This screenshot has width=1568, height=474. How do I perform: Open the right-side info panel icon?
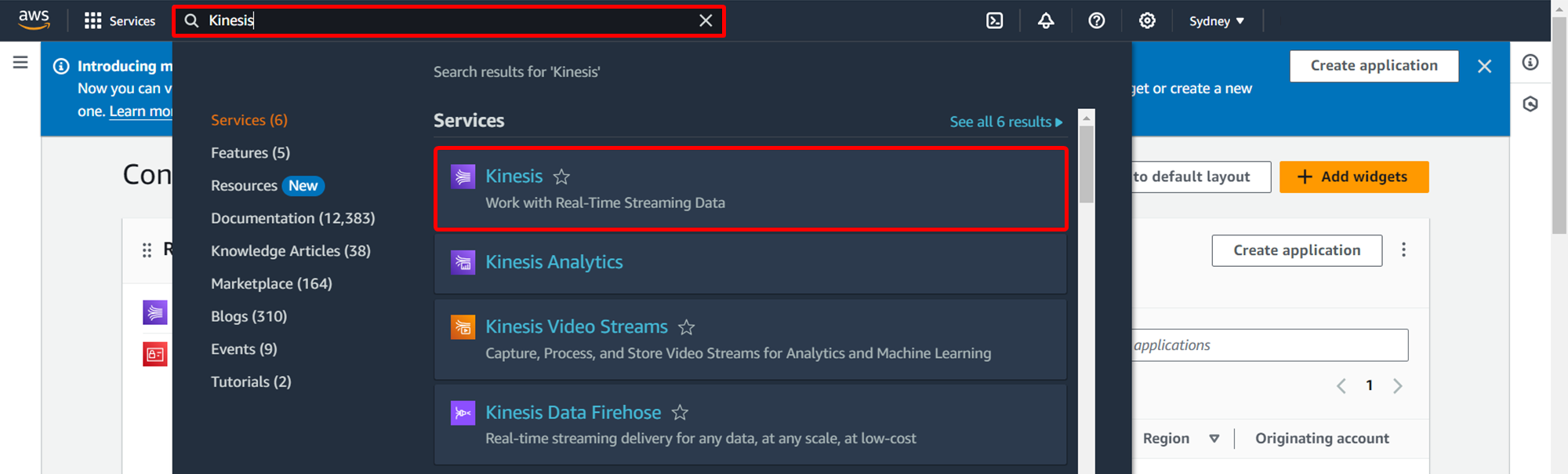point(1530,62)
